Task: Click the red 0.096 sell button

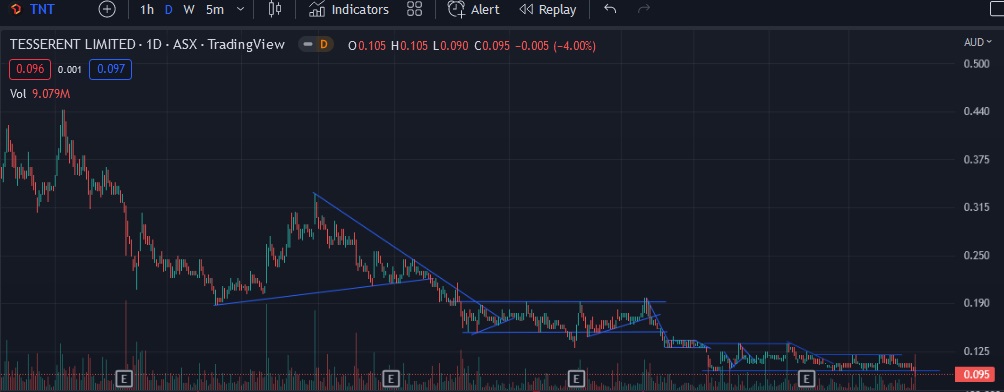Action: pyautogui.click(x=30, y=69)
